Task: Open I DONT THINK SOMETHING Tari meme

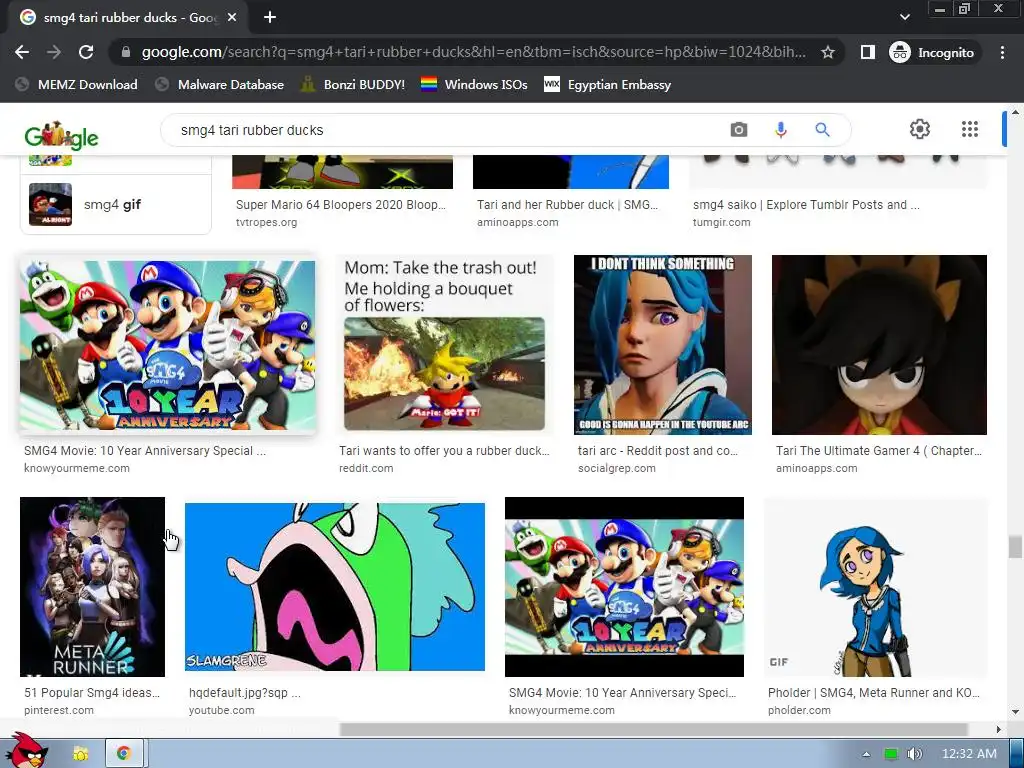Action: [x=663, y=345]
